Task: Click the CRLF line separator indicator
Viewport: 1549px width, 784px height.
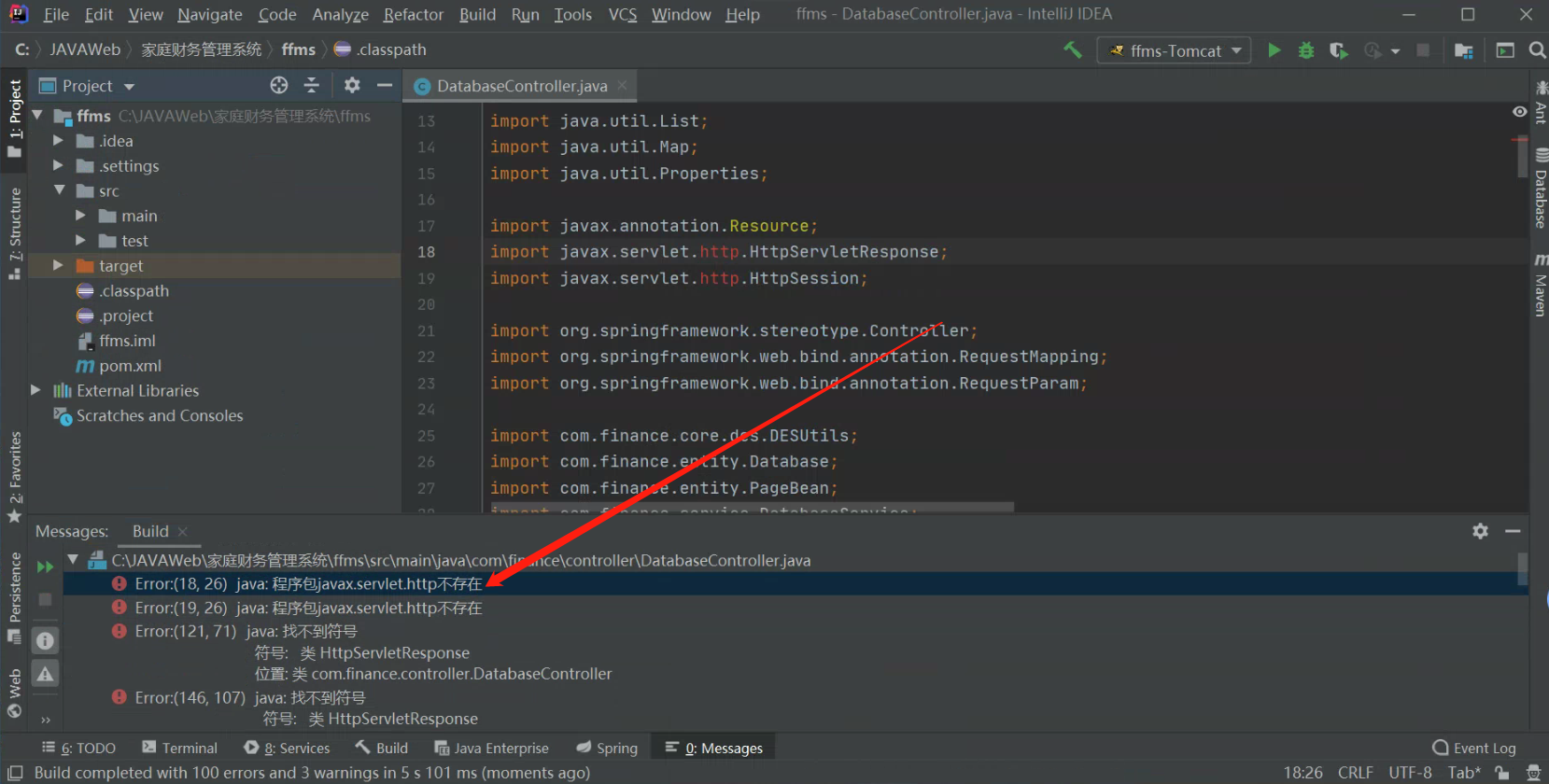Action: click(1355, 773)
